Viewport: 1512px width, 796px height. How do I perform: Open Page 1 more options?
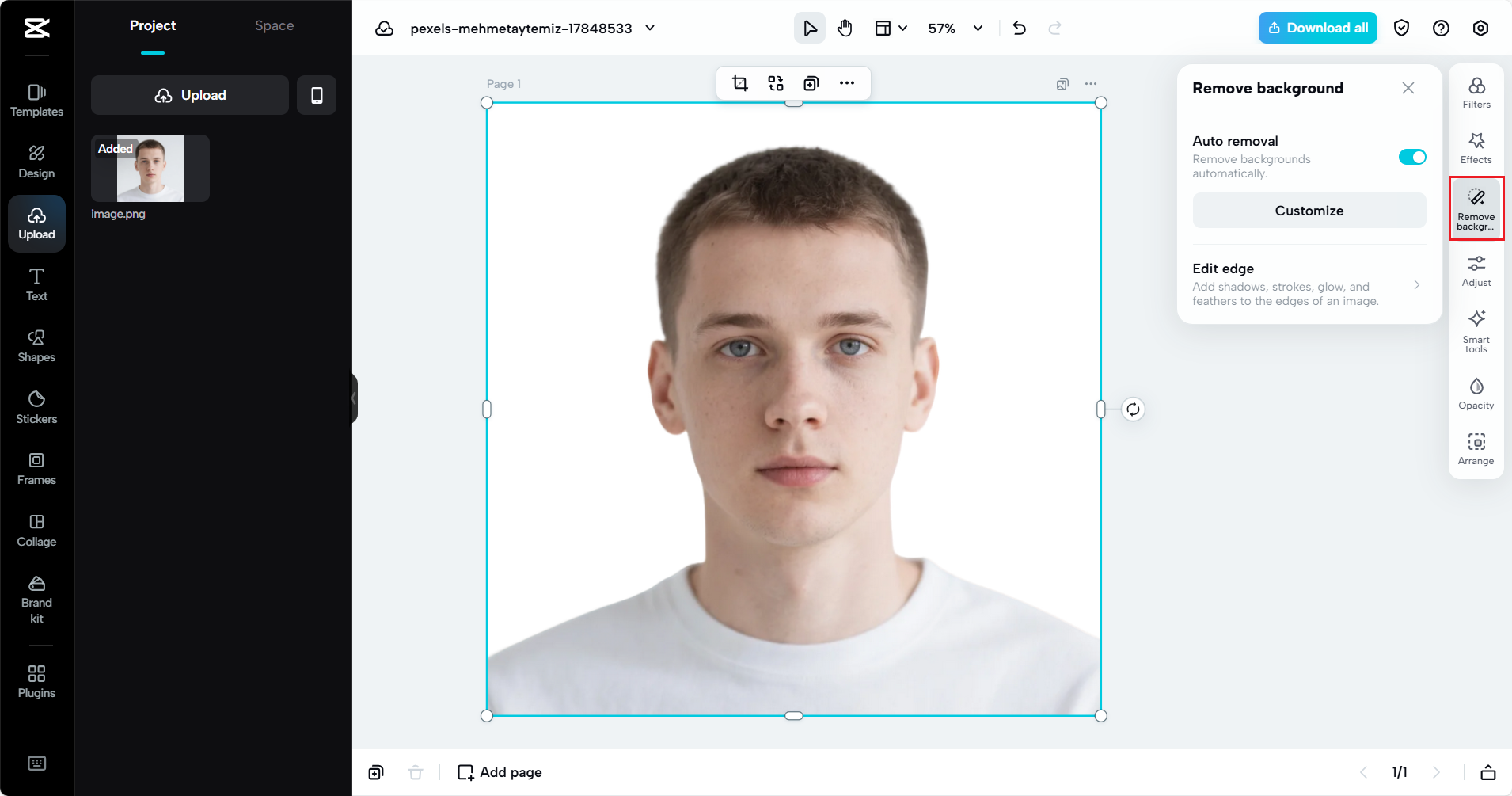click(x=1091, y=84)
